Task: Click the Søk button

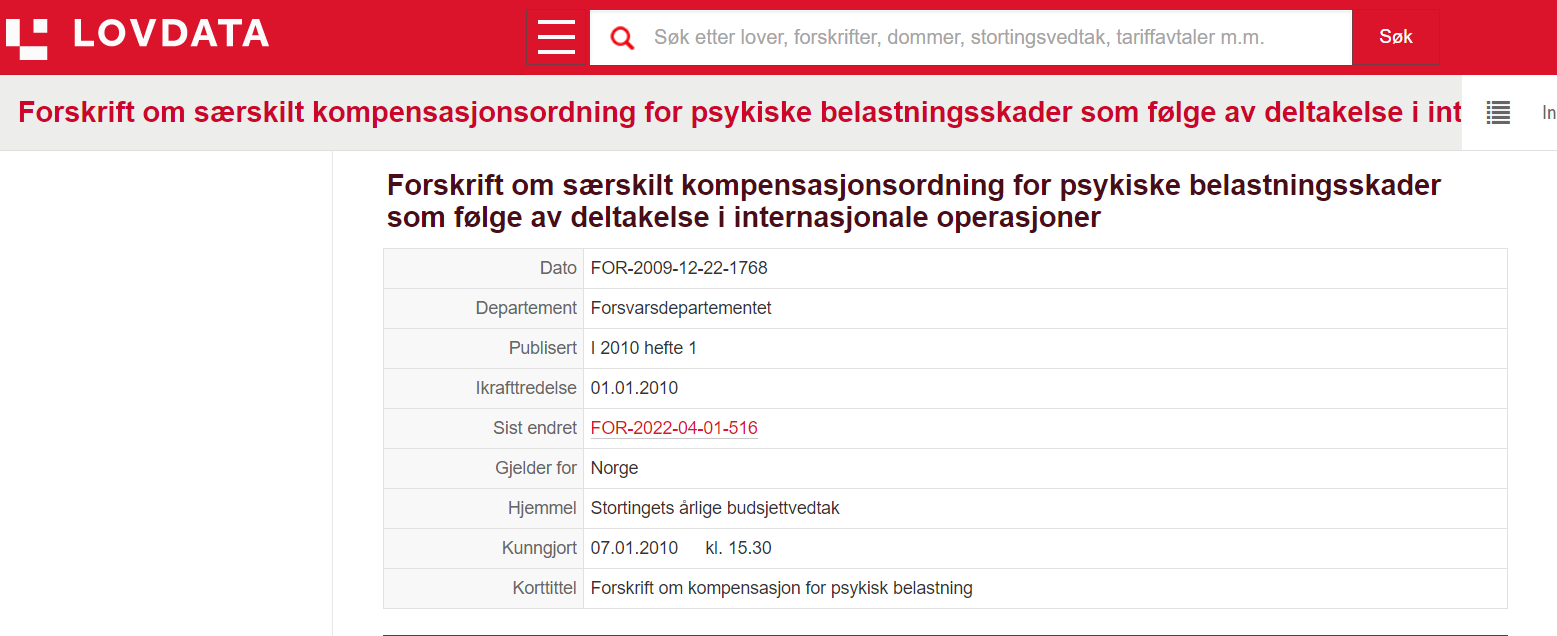Action: click(1396, 38)
